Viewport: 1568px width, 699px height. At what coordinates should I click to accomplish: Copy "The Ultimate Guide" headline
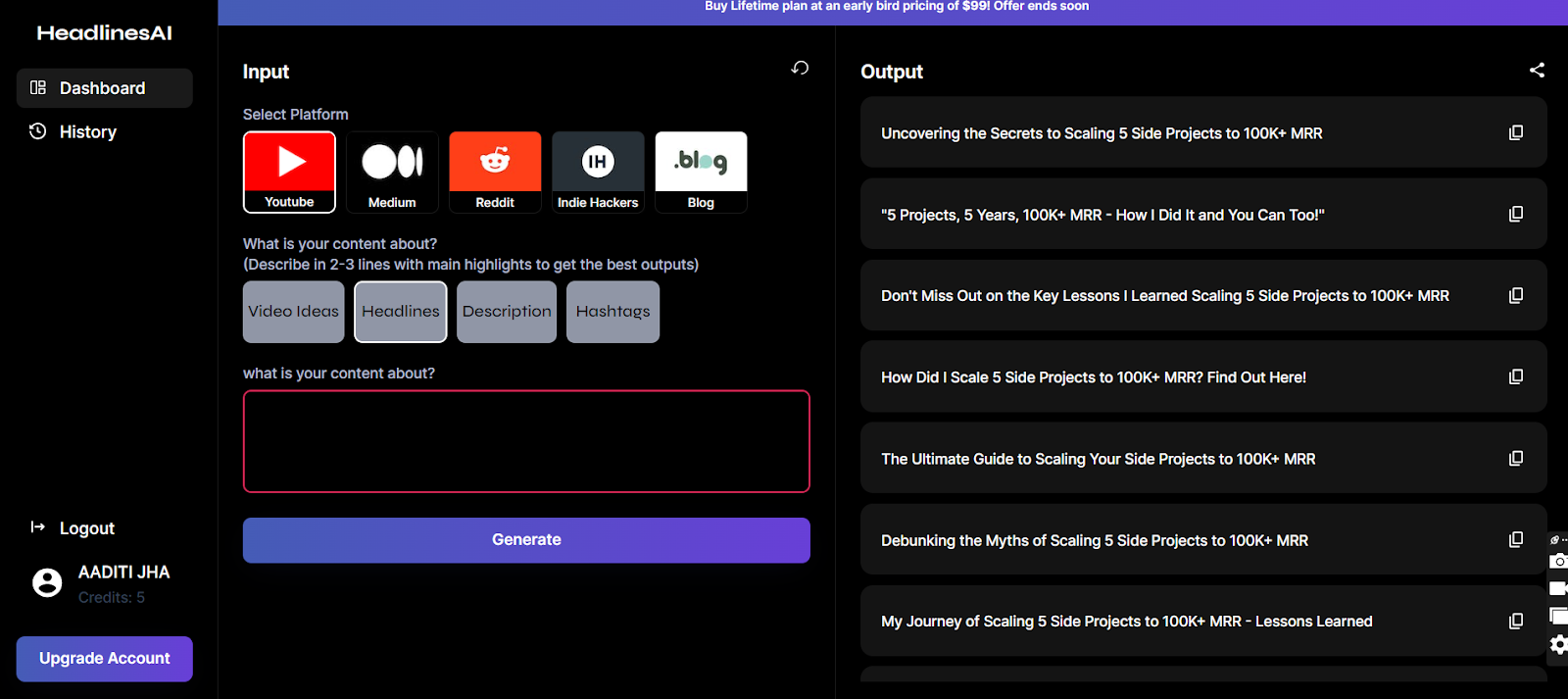coord(1516,458)
